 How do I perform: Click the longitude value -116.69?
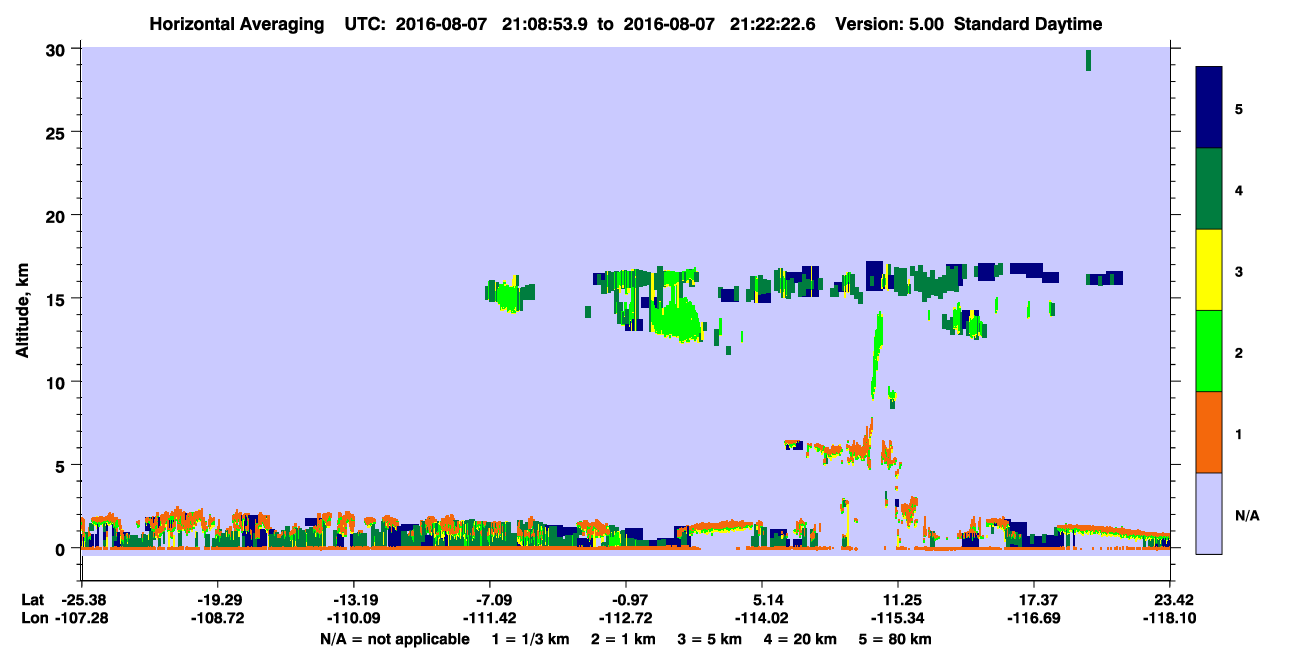point(1034,619)
